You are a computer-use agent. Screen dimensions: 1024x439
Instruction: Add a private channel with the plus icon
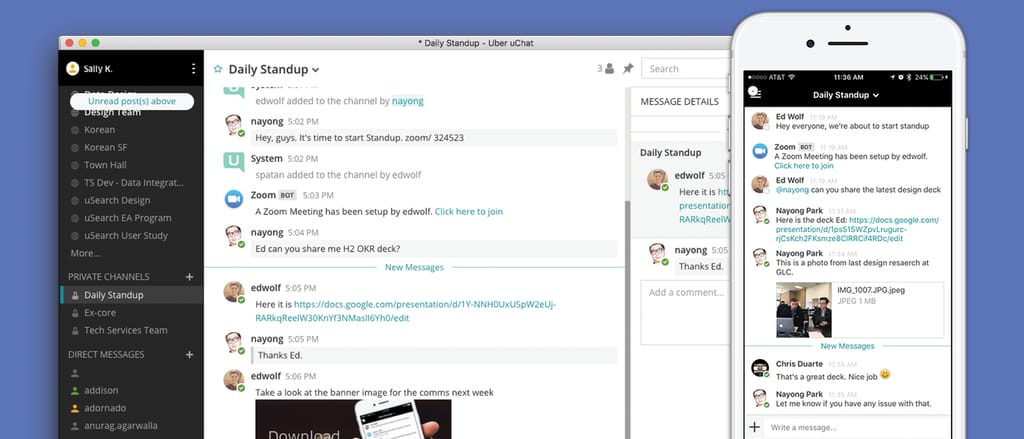point(189,276)
